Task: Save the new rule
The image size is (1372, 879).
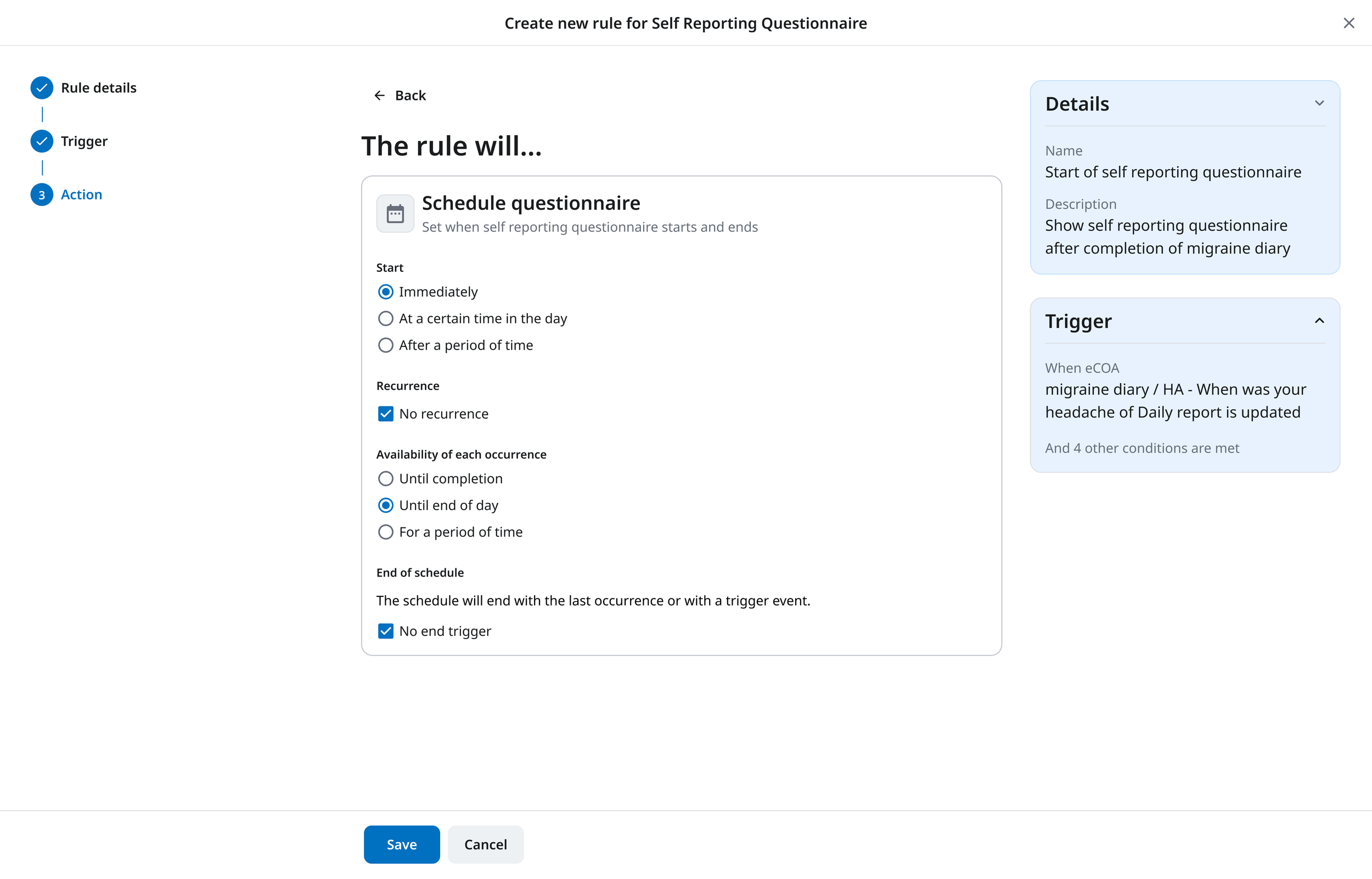Action: click(402, 844)
